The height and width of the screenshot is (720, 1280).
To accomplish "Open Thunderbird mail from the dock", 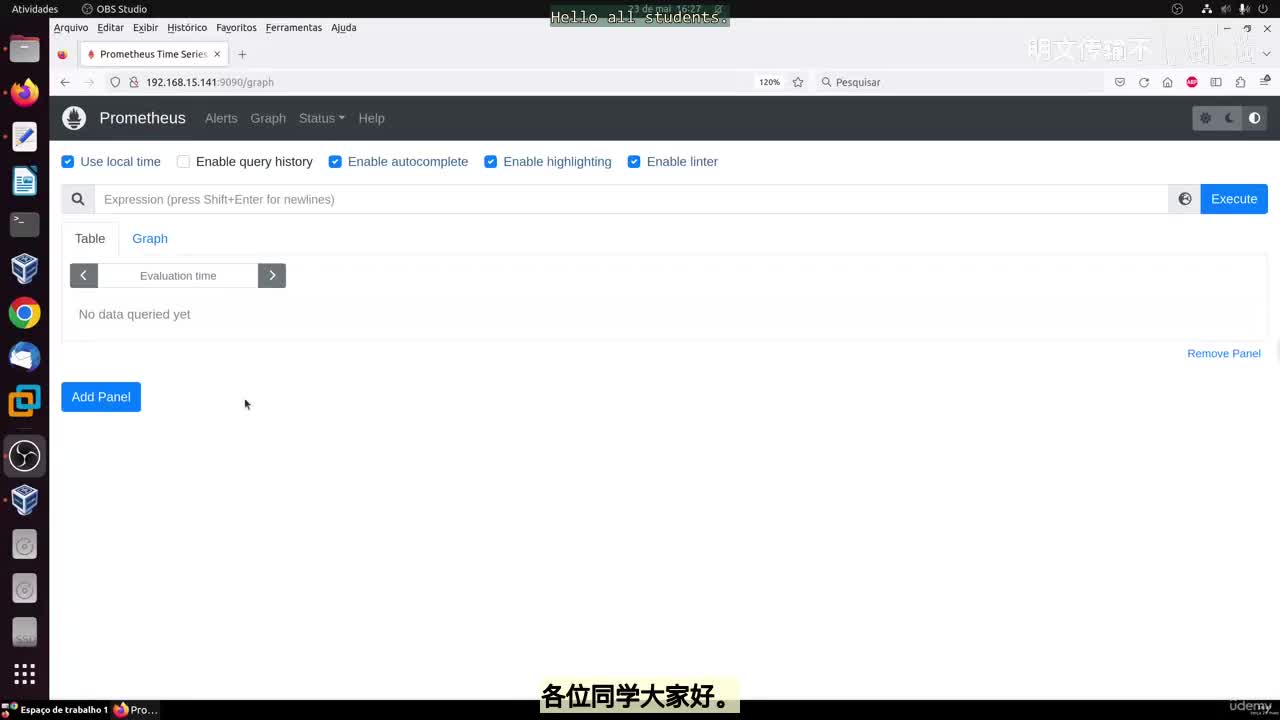I will click(25, 357).
